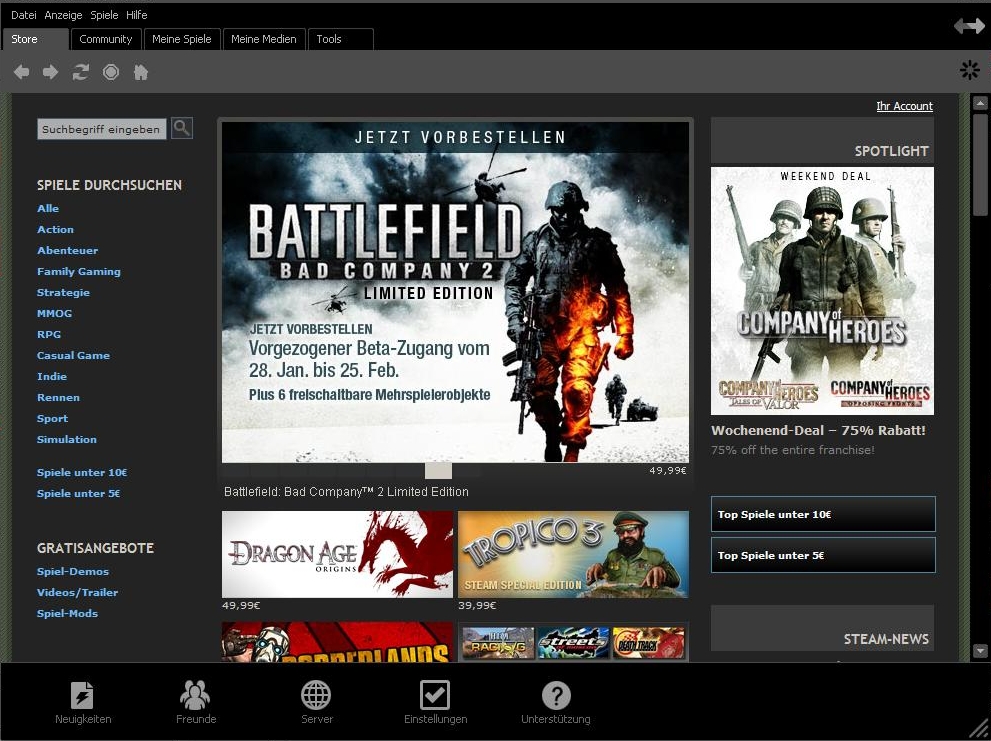The image size is (991, 741).
Task: Browse the Indie category
Action: point(52,376)
